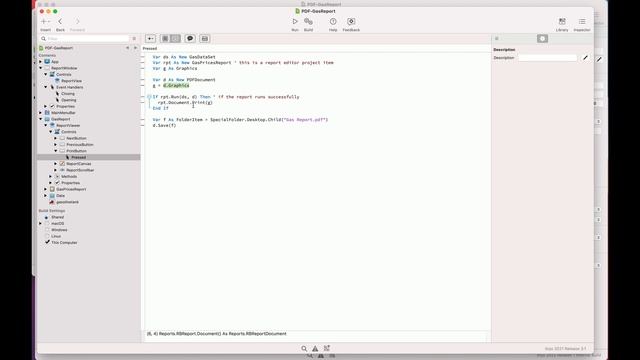Click the 'Var d As New PDFDocument' code line

point(184,80)
